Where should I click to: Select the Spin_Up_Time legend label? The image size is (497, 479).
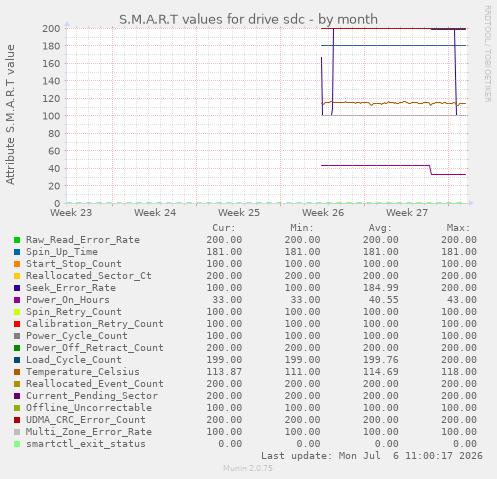[62, 252]
